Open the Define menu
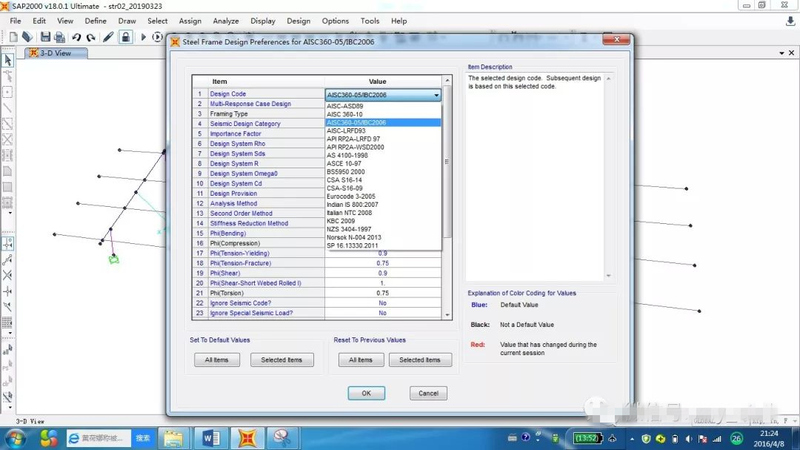Screen dimensions: 800x450 point(95,21)
